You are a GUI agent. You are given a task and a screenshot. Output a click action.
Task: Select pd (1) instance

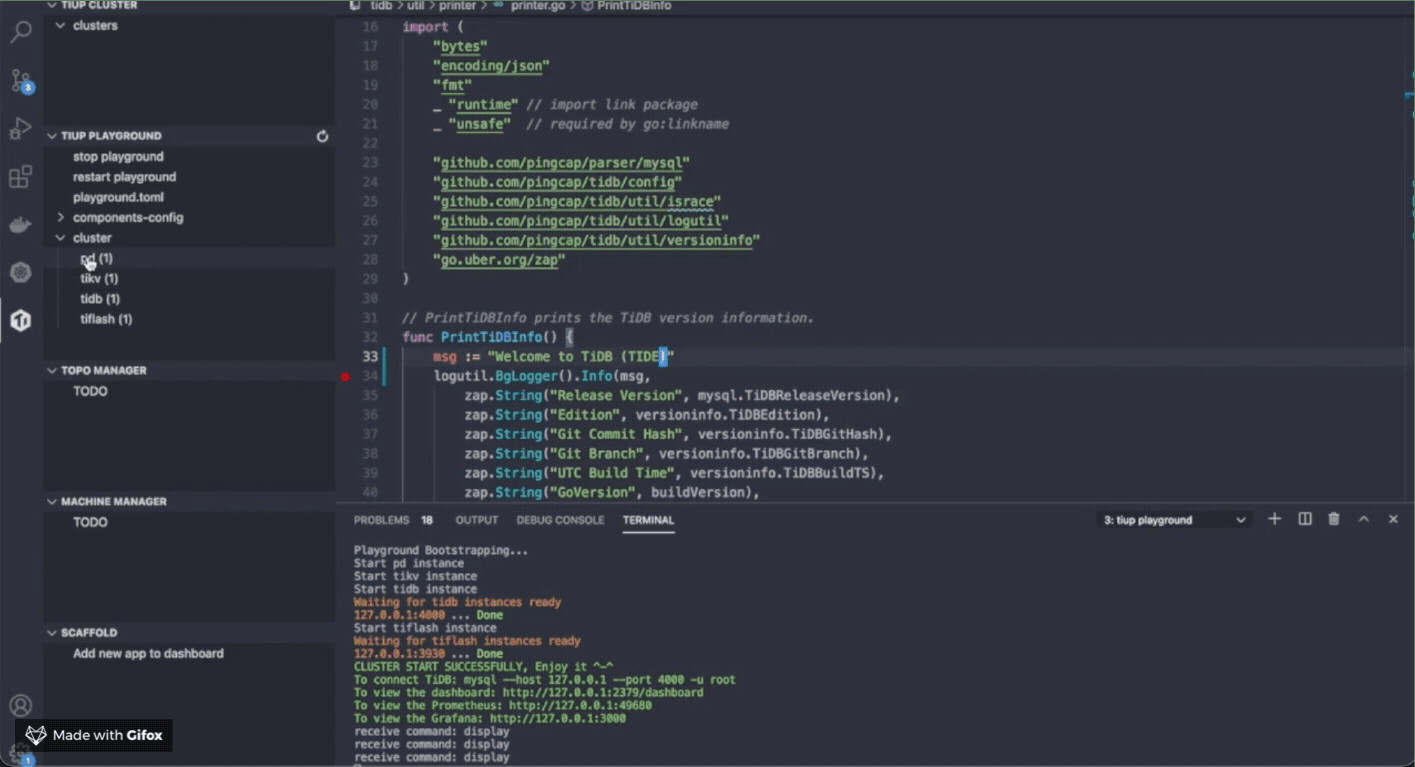tap(96, 258)
